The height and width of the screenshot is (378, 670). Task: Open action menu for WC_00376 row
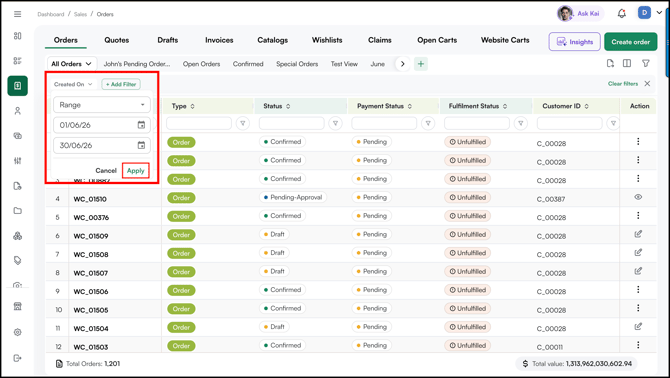click(638, 216)
